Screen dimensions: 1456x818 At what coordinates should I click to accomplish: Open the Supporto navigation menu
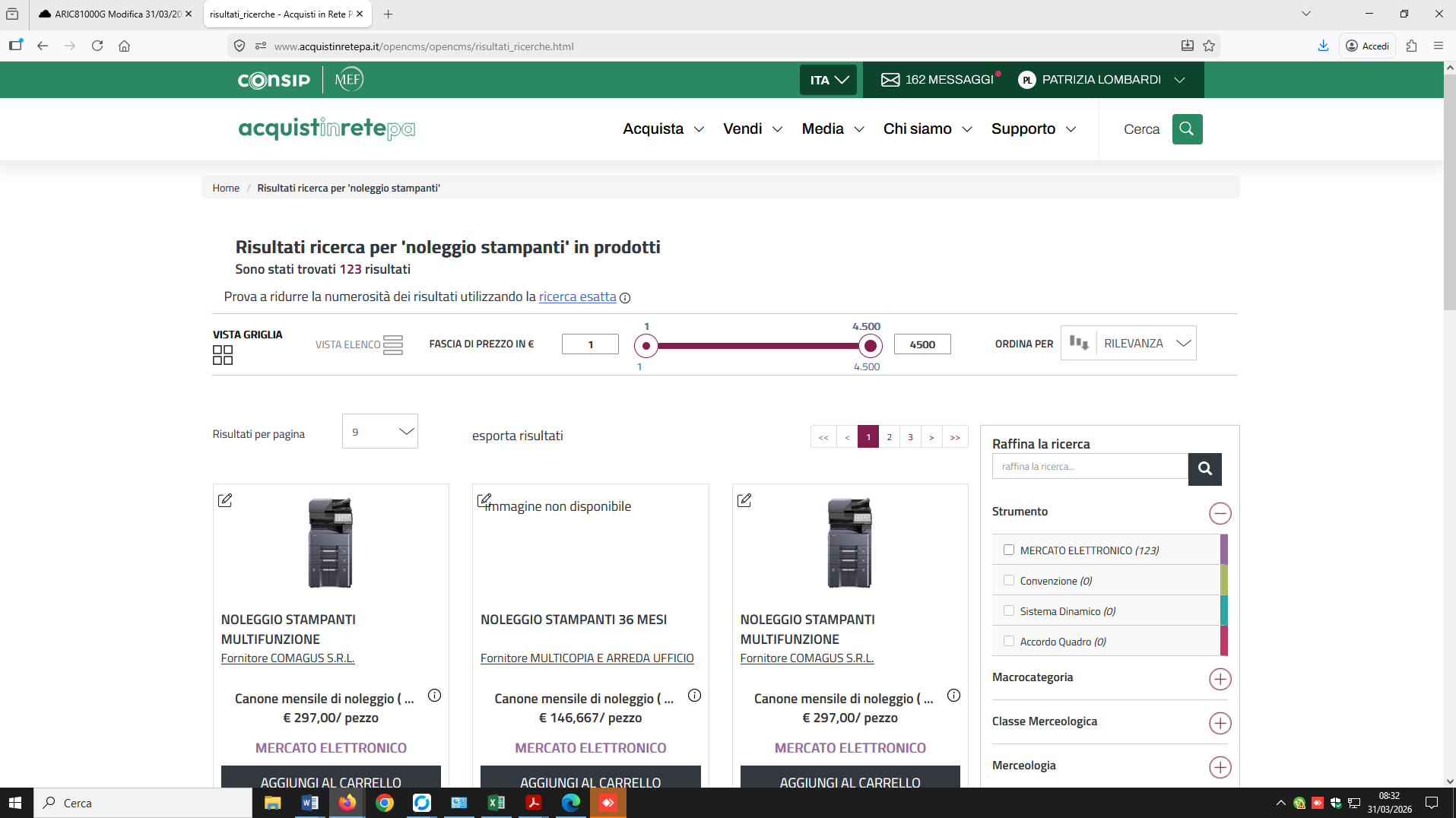tap(1033, 129)
